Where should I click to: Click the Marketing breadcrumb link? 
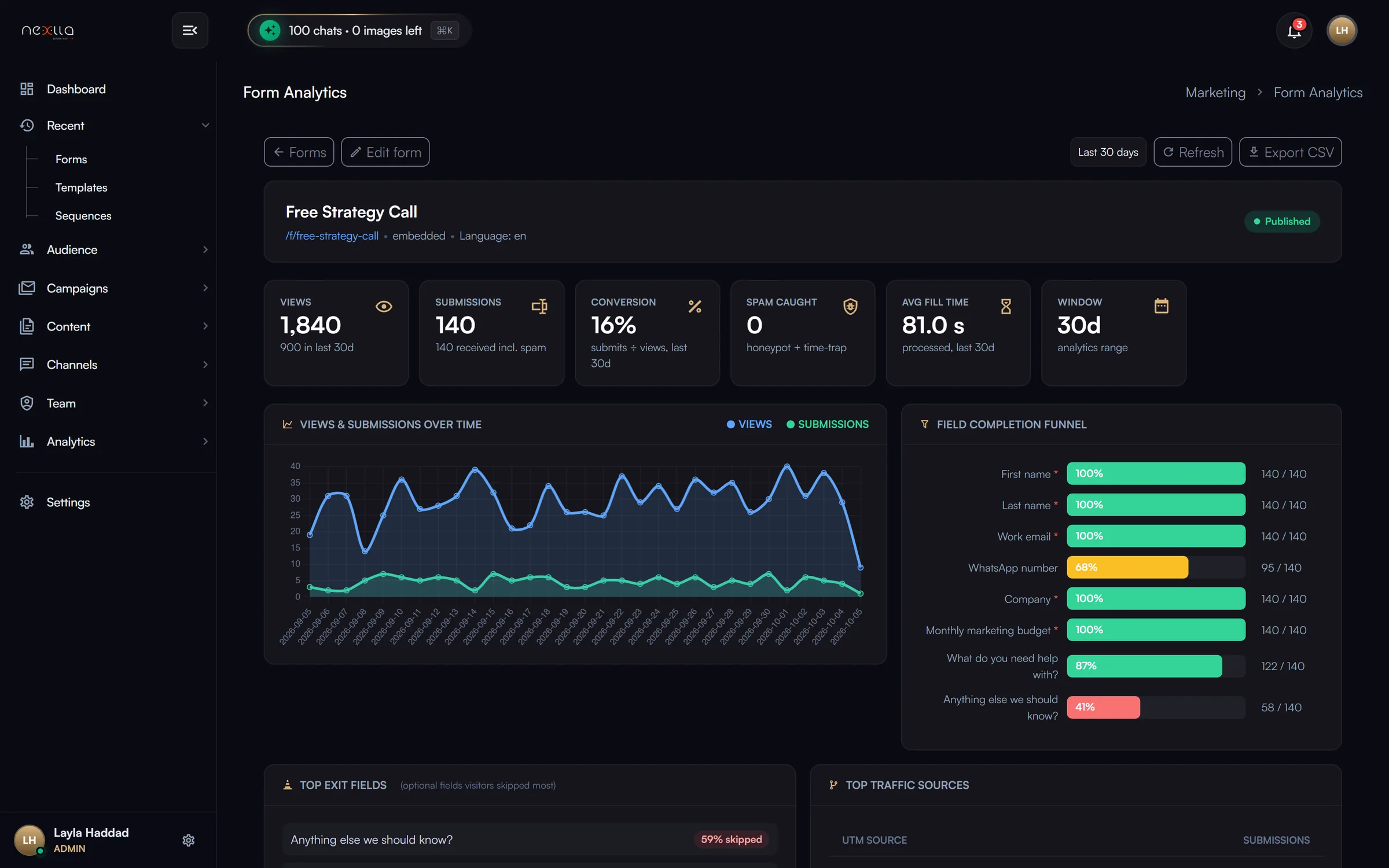(1215, 92)
